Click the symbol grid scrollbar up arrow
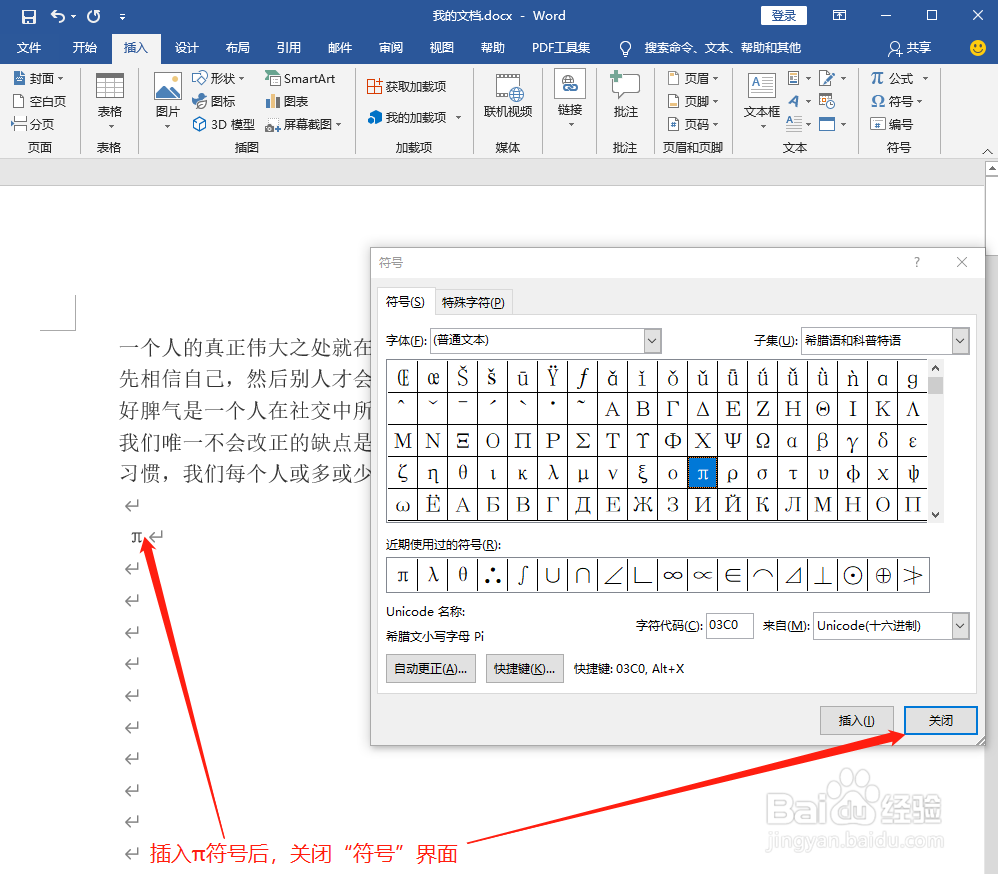The height and width of the screenshot is (874, 998). coord(935,368)
